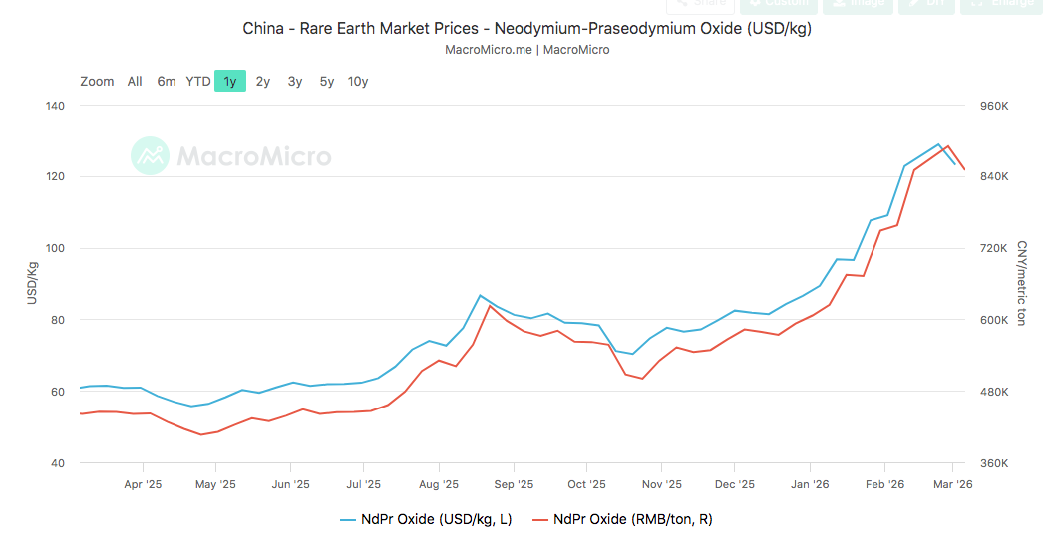Toggle the NdPr Oxide (USD/kg, L) series
This screenshot has height=544, width=1047.
pyautogui.click(x=429, y=519)
